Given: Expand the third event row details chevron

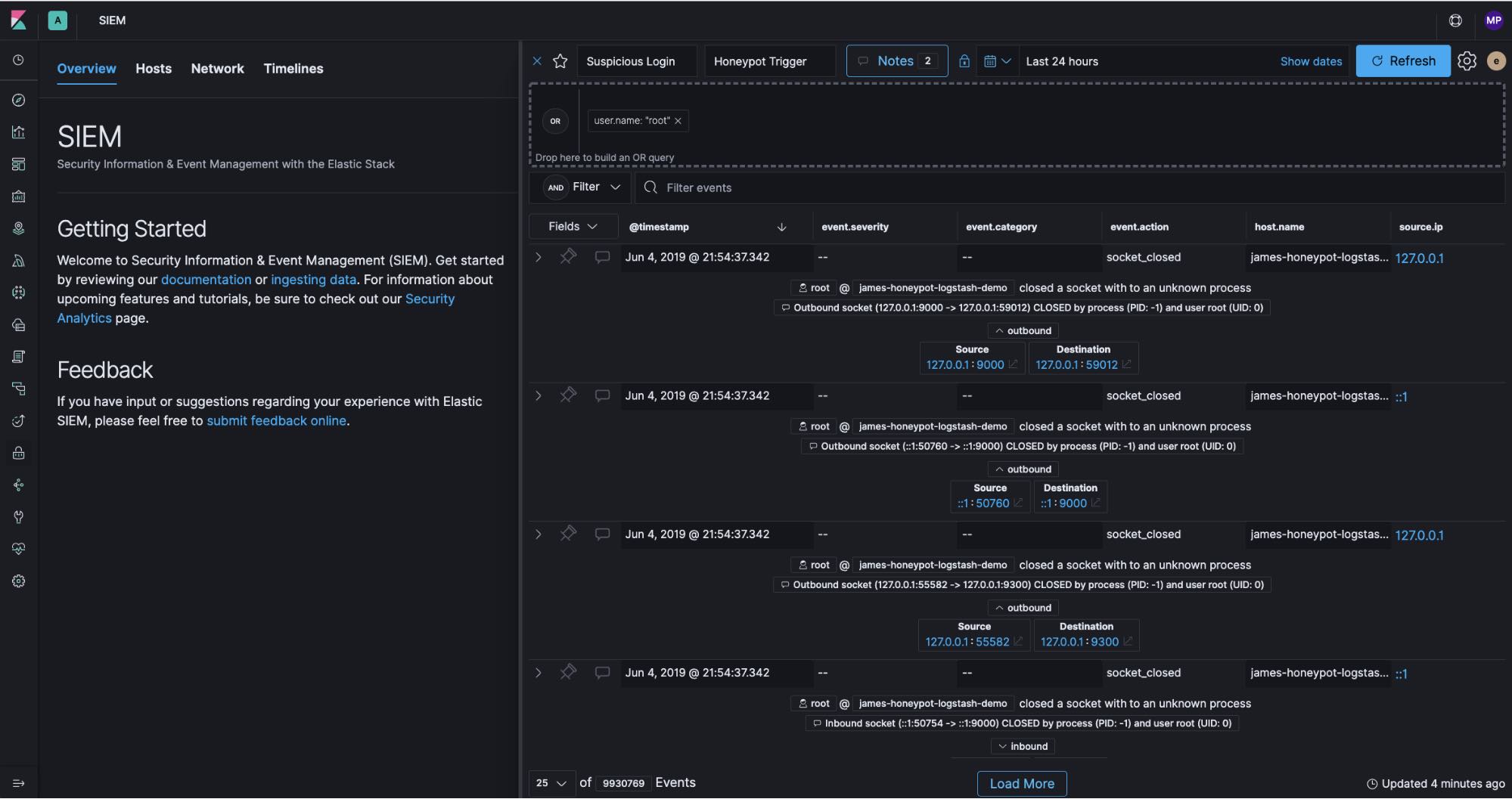Looking at the screenshot, I should click(538, 534).
